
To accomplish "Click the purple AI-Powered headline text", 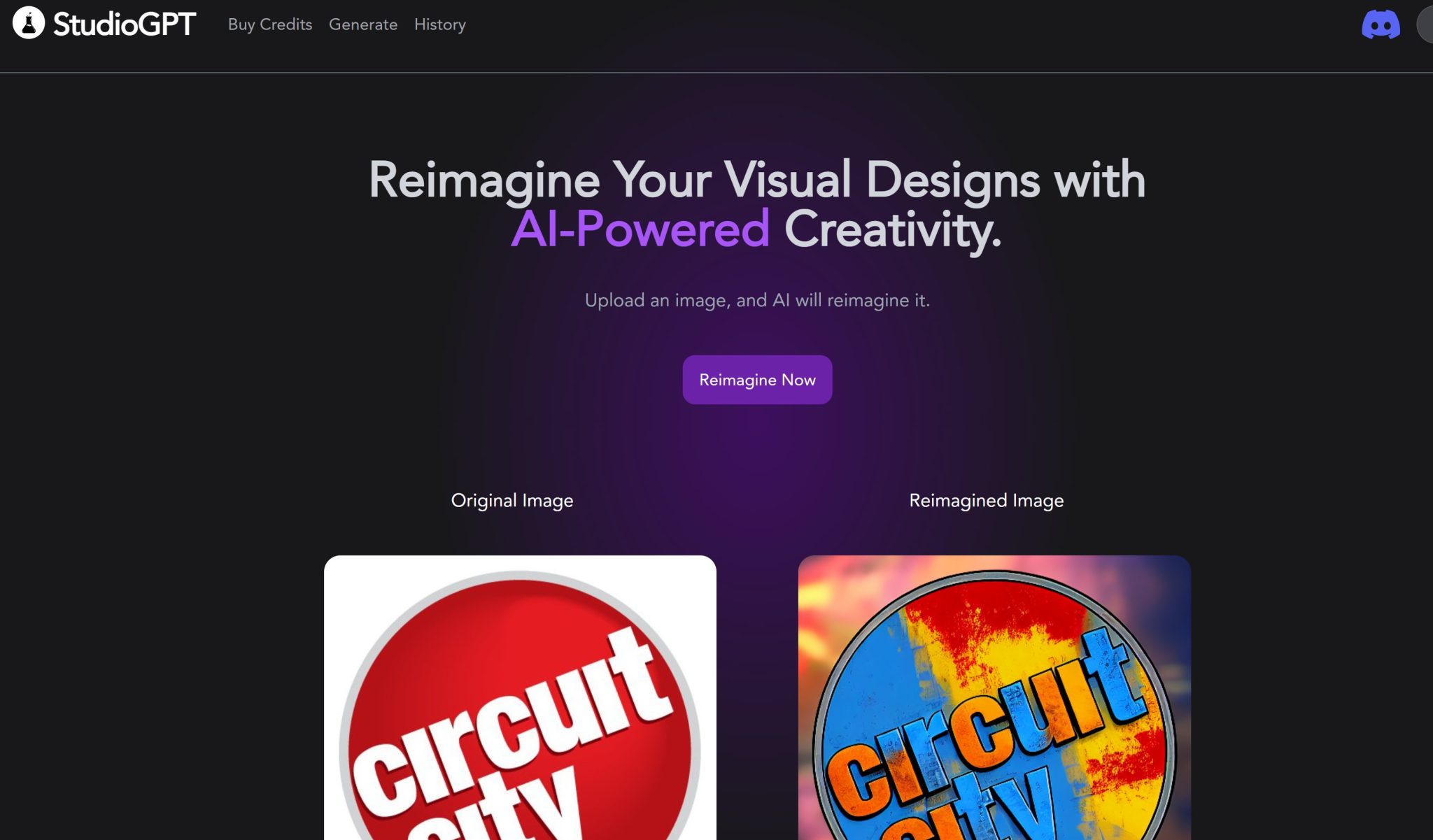I will pos(640,229).
